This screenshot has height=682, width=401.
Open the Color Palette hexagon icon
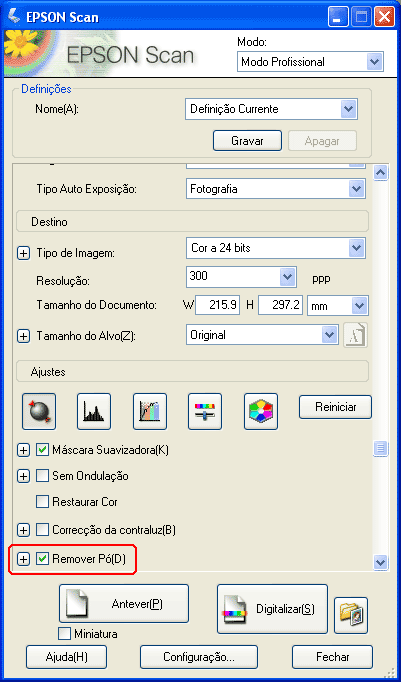coord(261,411)
